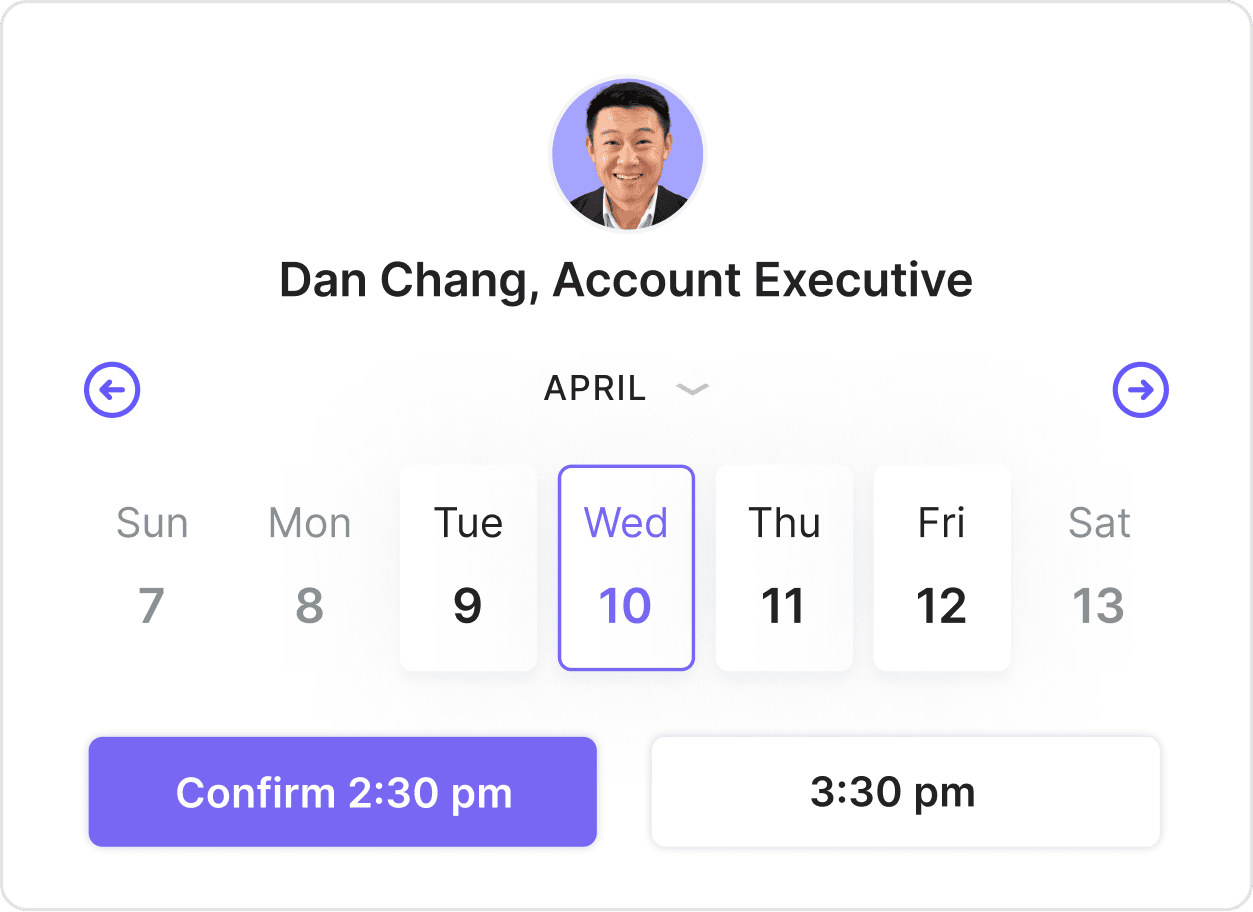The height and width of the screenshot is (912, 1253).
Task: Click the right arrow for next week
Action: pos(1140,390)
